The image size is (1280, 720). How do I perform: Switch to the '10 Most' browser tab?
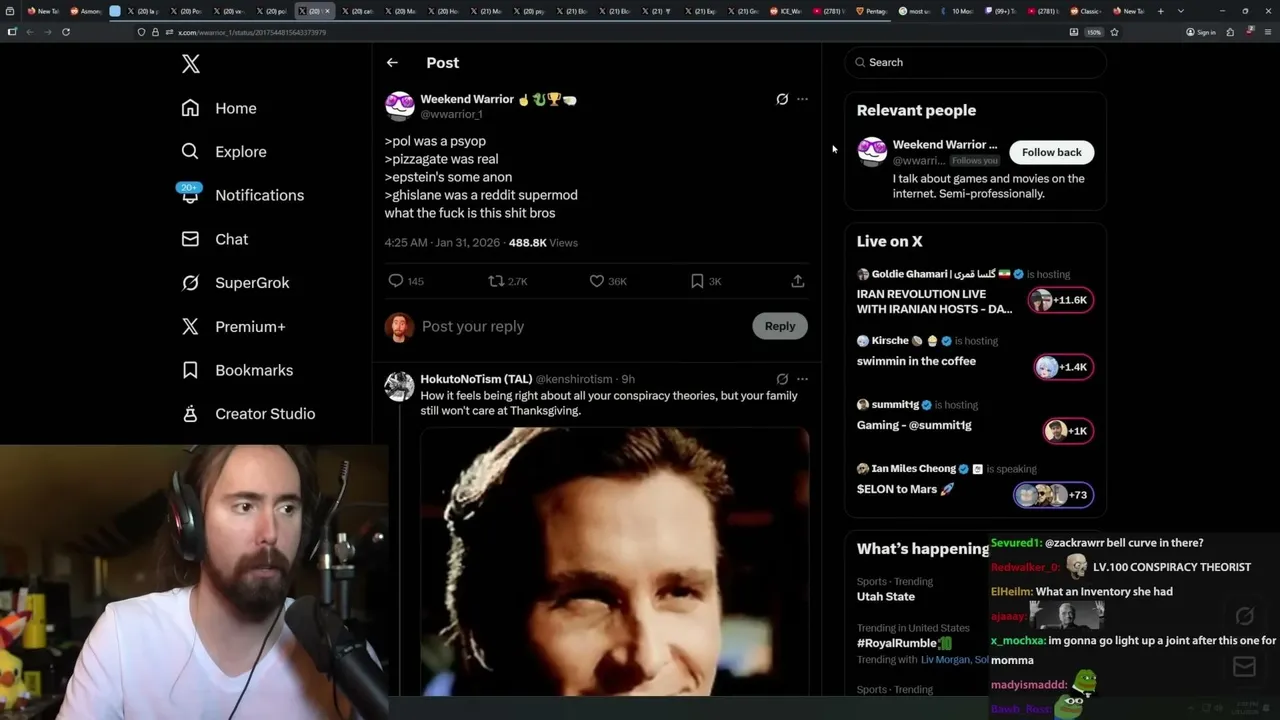(x=957, y=11)
